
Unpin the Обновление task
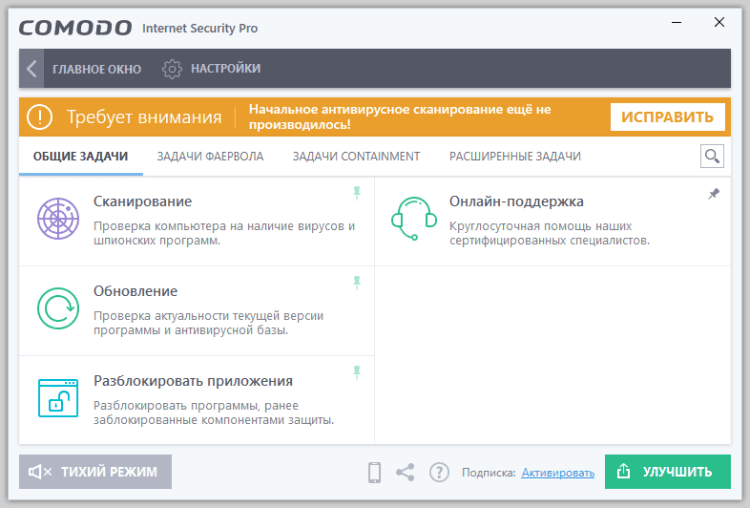(x=357, y=282)
